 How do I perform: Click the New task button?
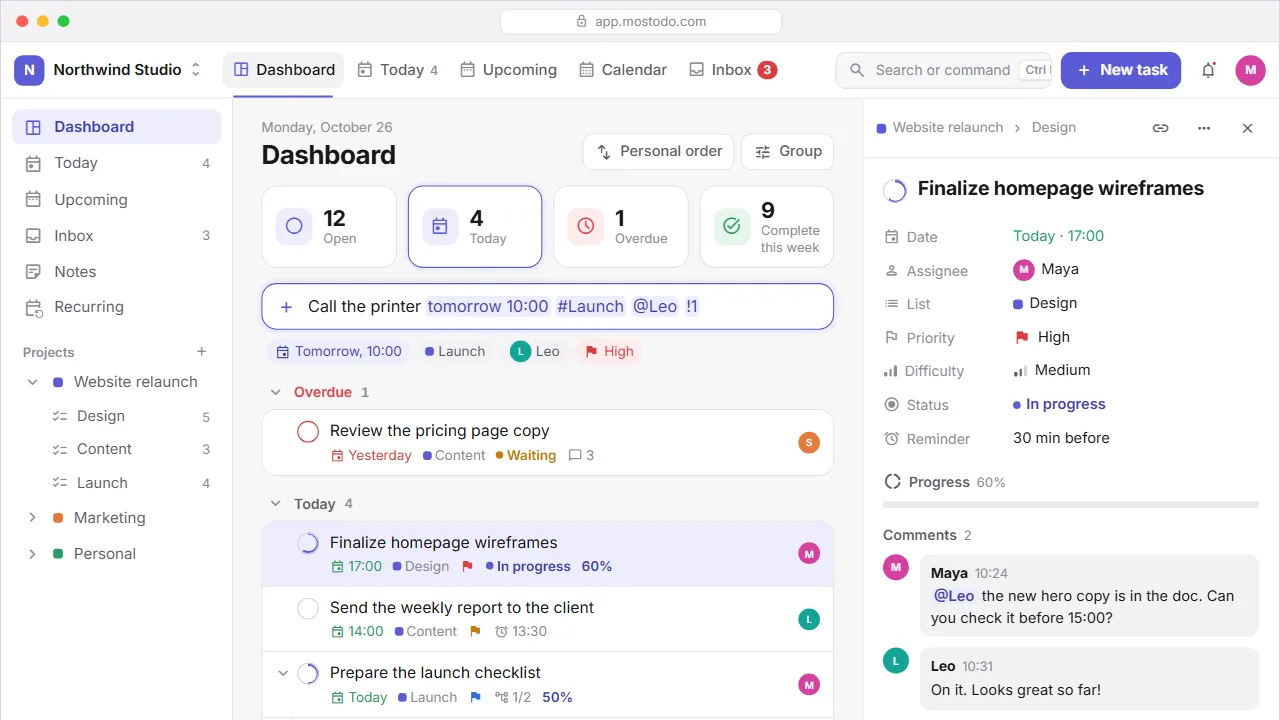tap(1121, 70)
